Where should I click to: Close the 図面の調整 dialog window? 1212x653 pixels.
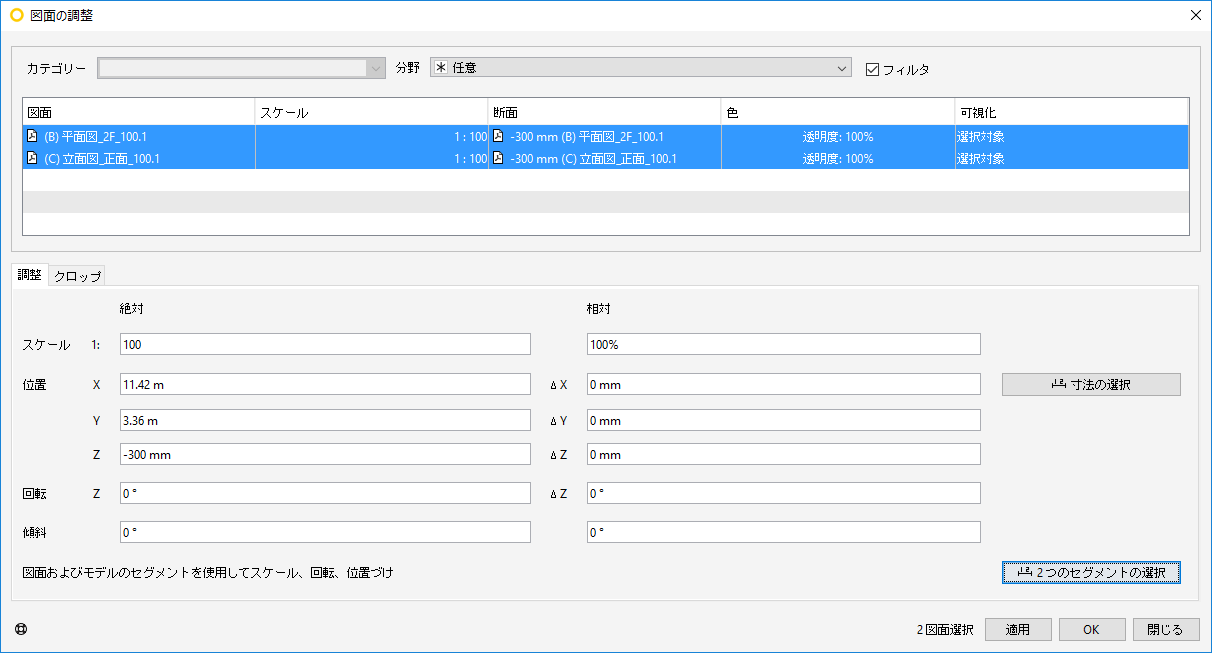tap(1195, 15)
